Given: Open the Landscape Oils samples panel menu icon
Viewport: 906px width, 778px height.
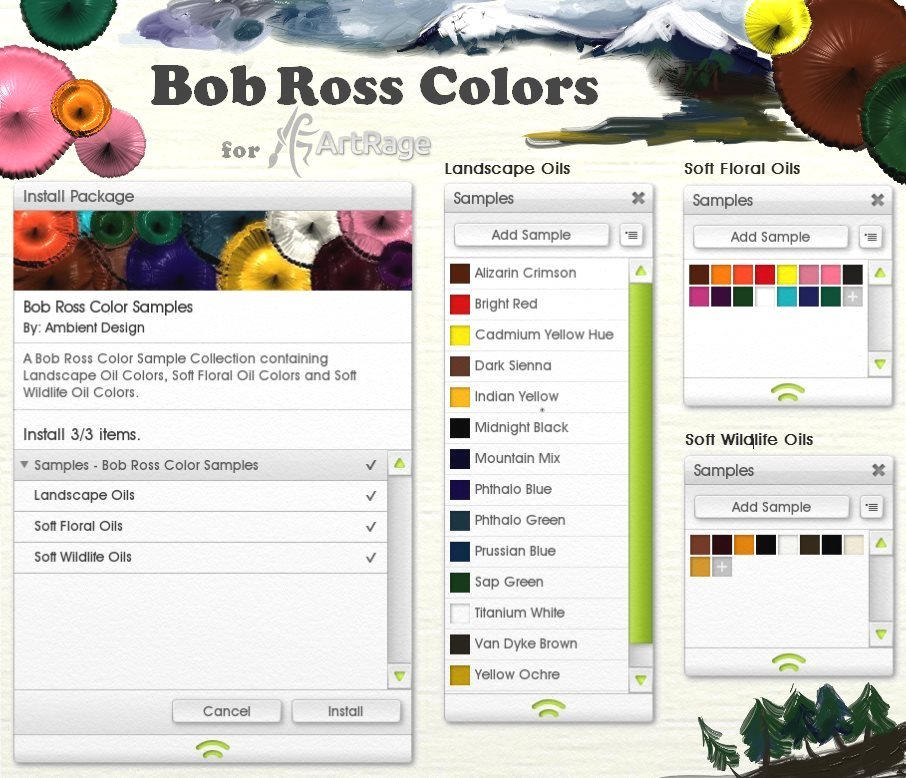Looking at the screenshot, I should pos(632,235).
